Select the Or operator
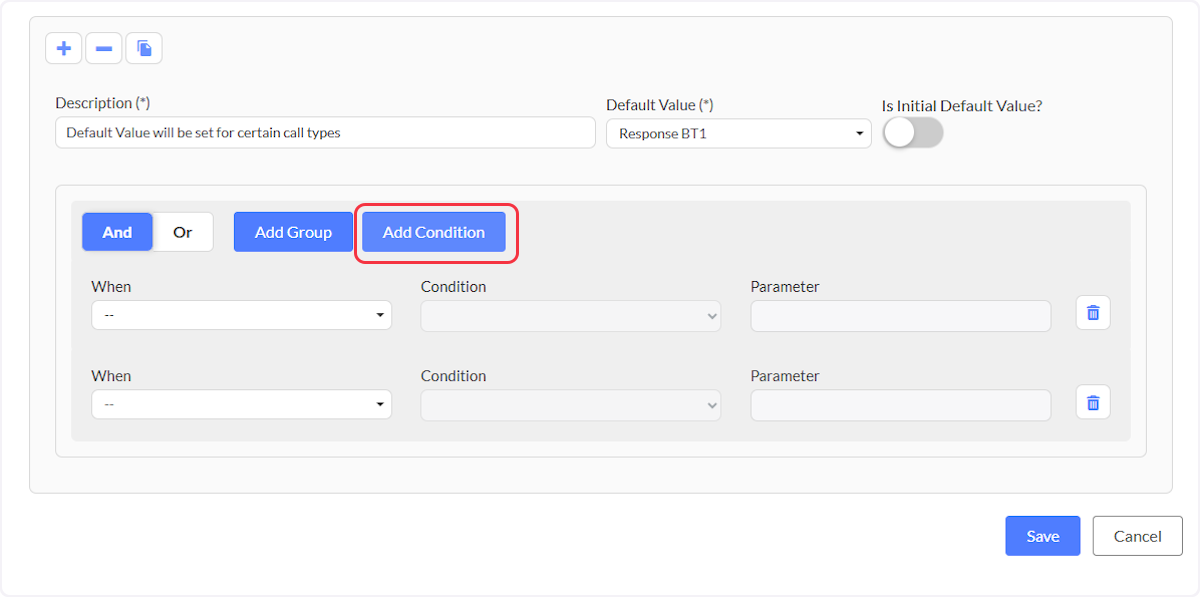 (183, 232)
